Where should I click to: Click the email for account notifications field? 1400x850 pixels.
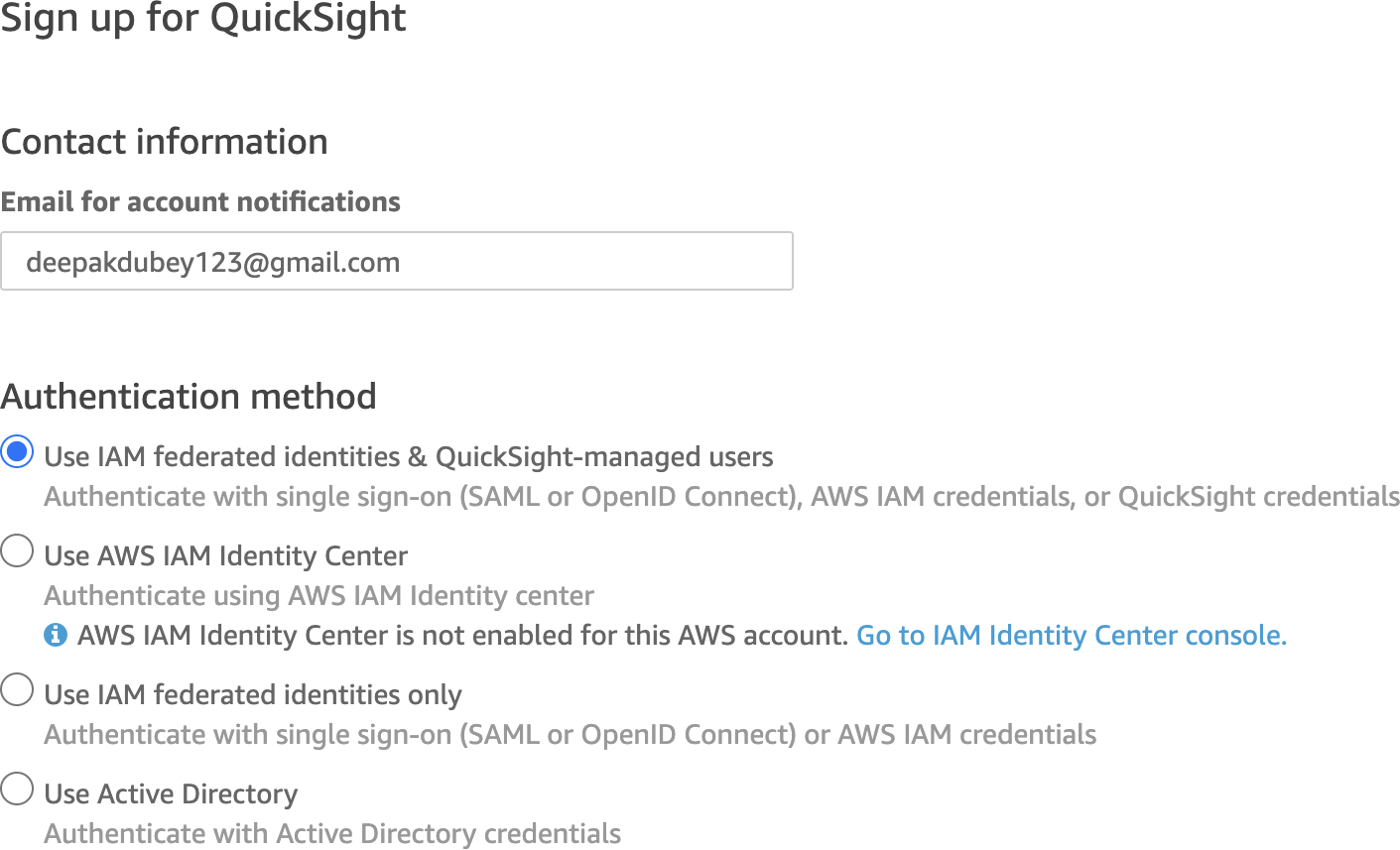coord(397,262)
